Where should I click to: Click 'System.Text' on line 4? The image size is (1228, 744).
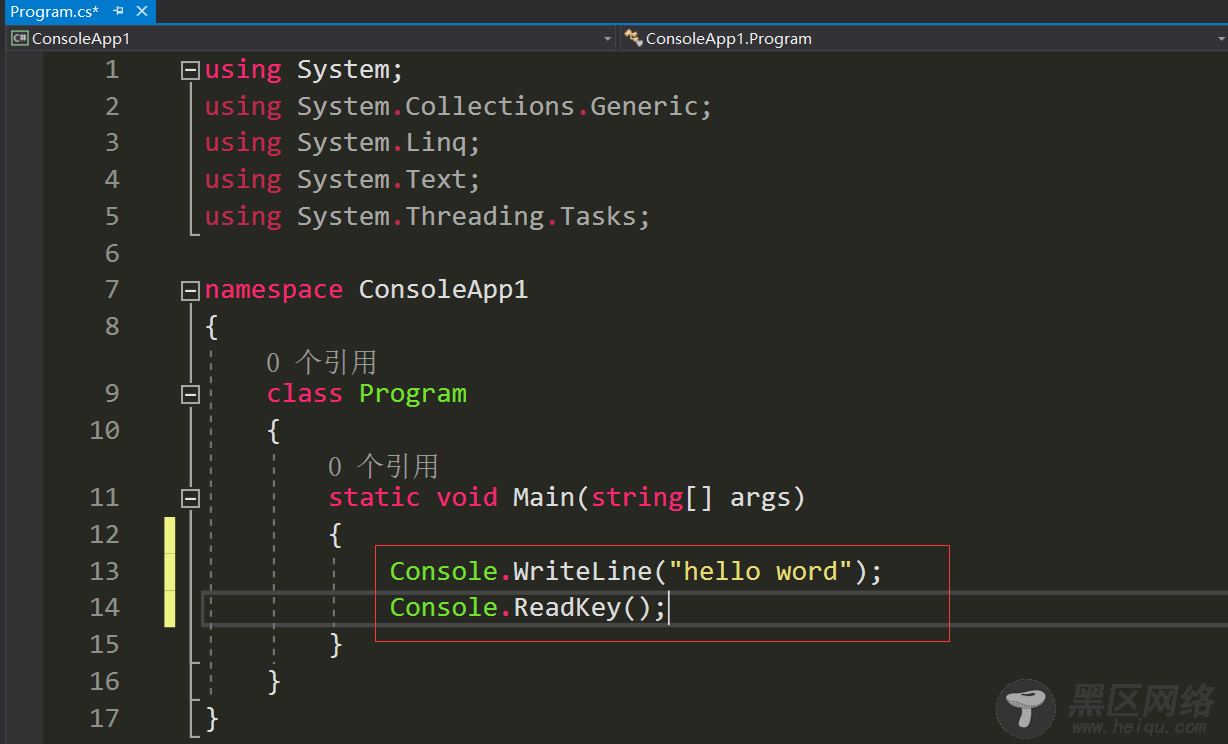coord(382,180)
